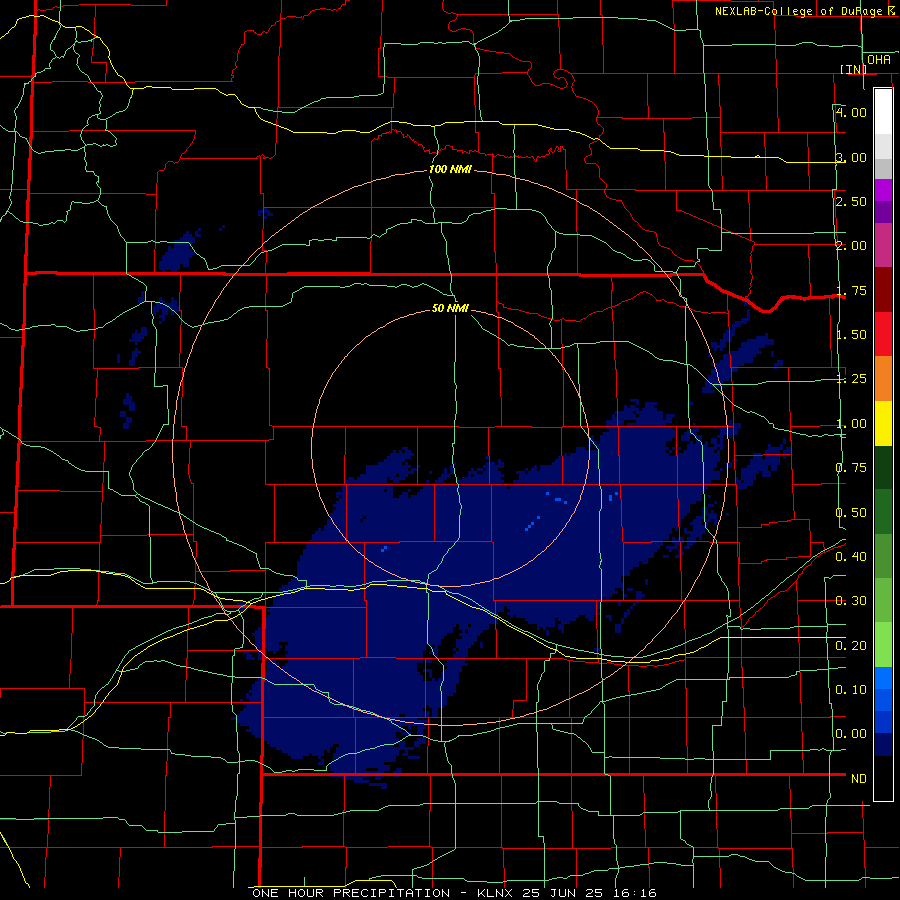
Task: Click the '50 NMI' range ring label
Action: coord(451,308)
